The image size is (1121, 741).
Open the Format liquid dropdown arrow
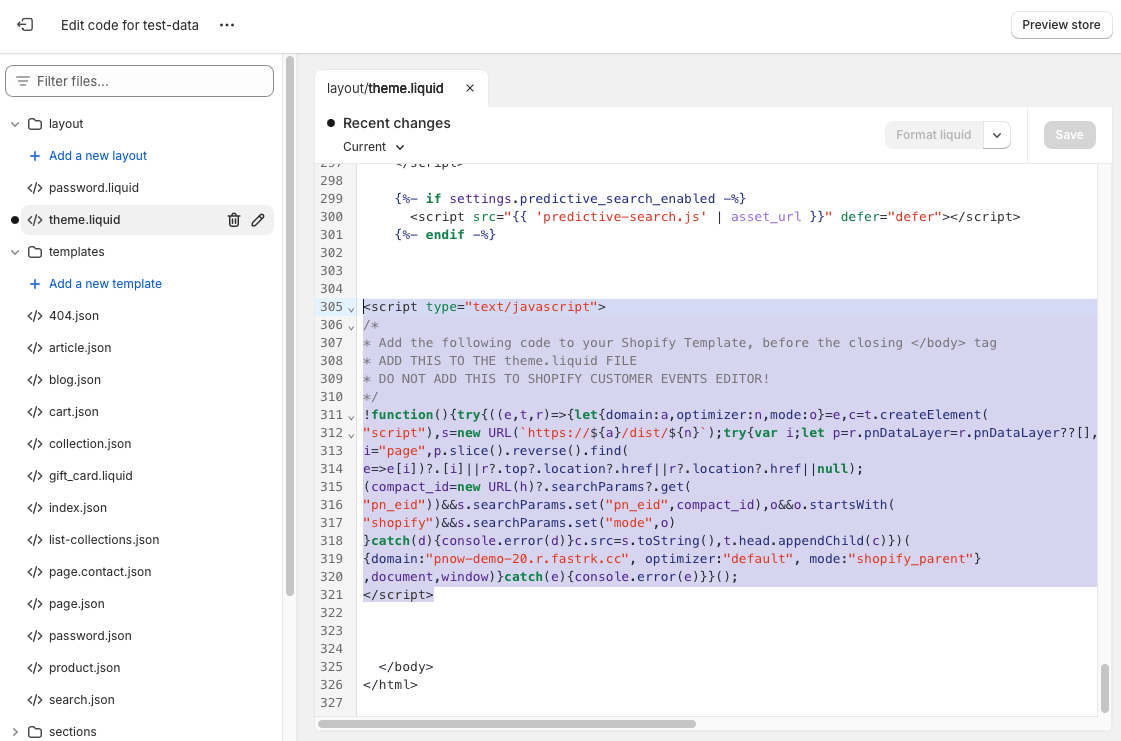coord(997,135)
